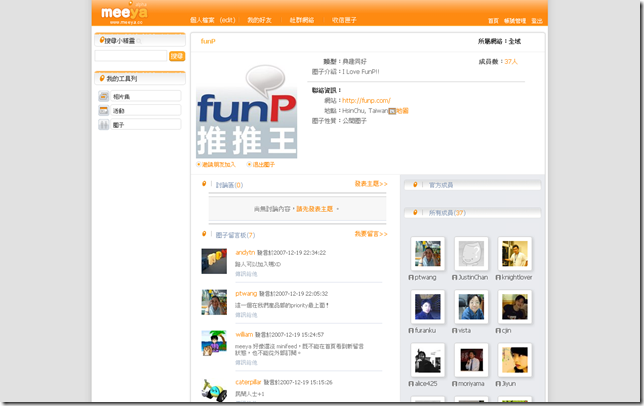Image resolution: width=644 pixels, height=406 pixels.
Task: Open caterpillar username in message board
Action: pos(248,382)
